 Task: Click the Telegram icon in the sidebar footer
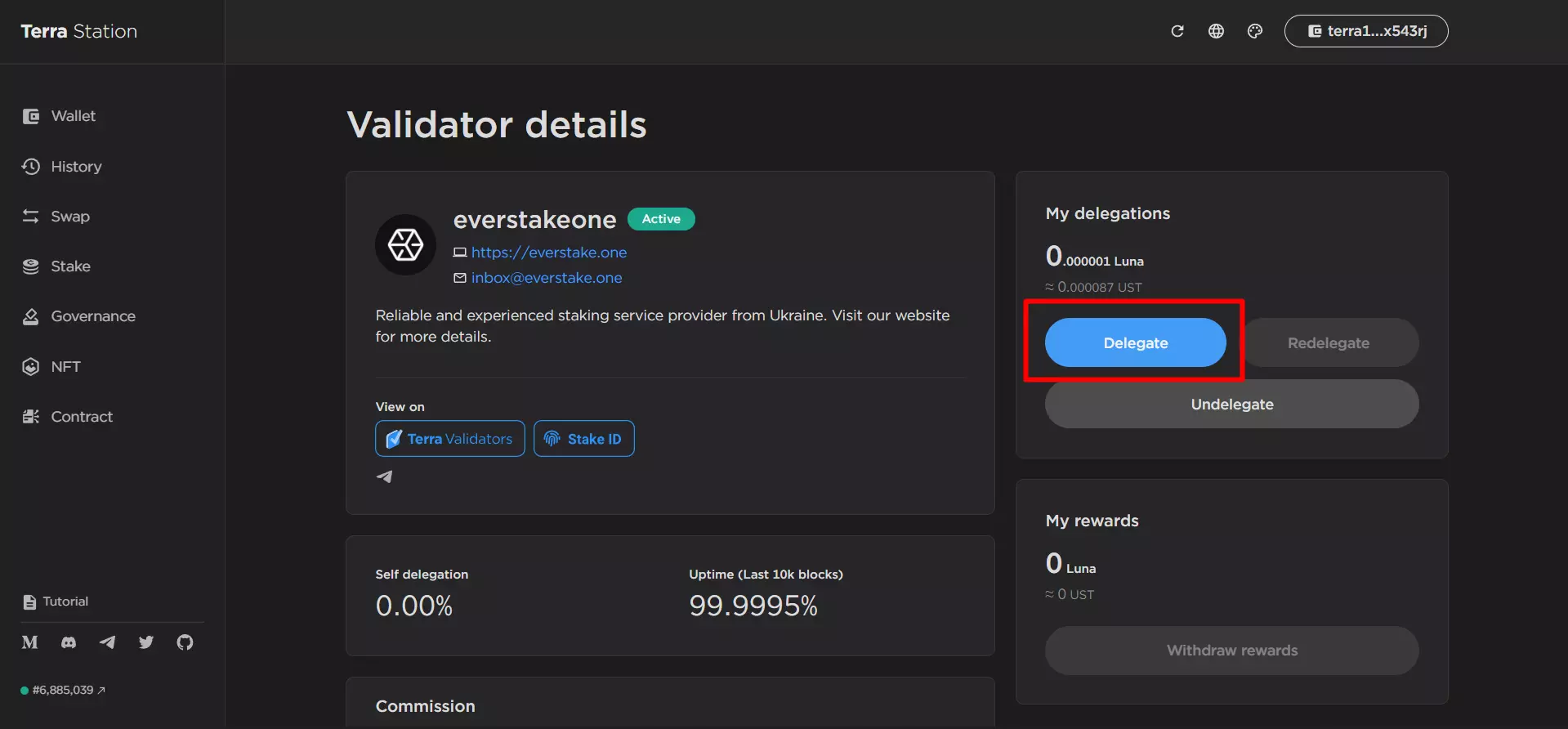point(107,642)
